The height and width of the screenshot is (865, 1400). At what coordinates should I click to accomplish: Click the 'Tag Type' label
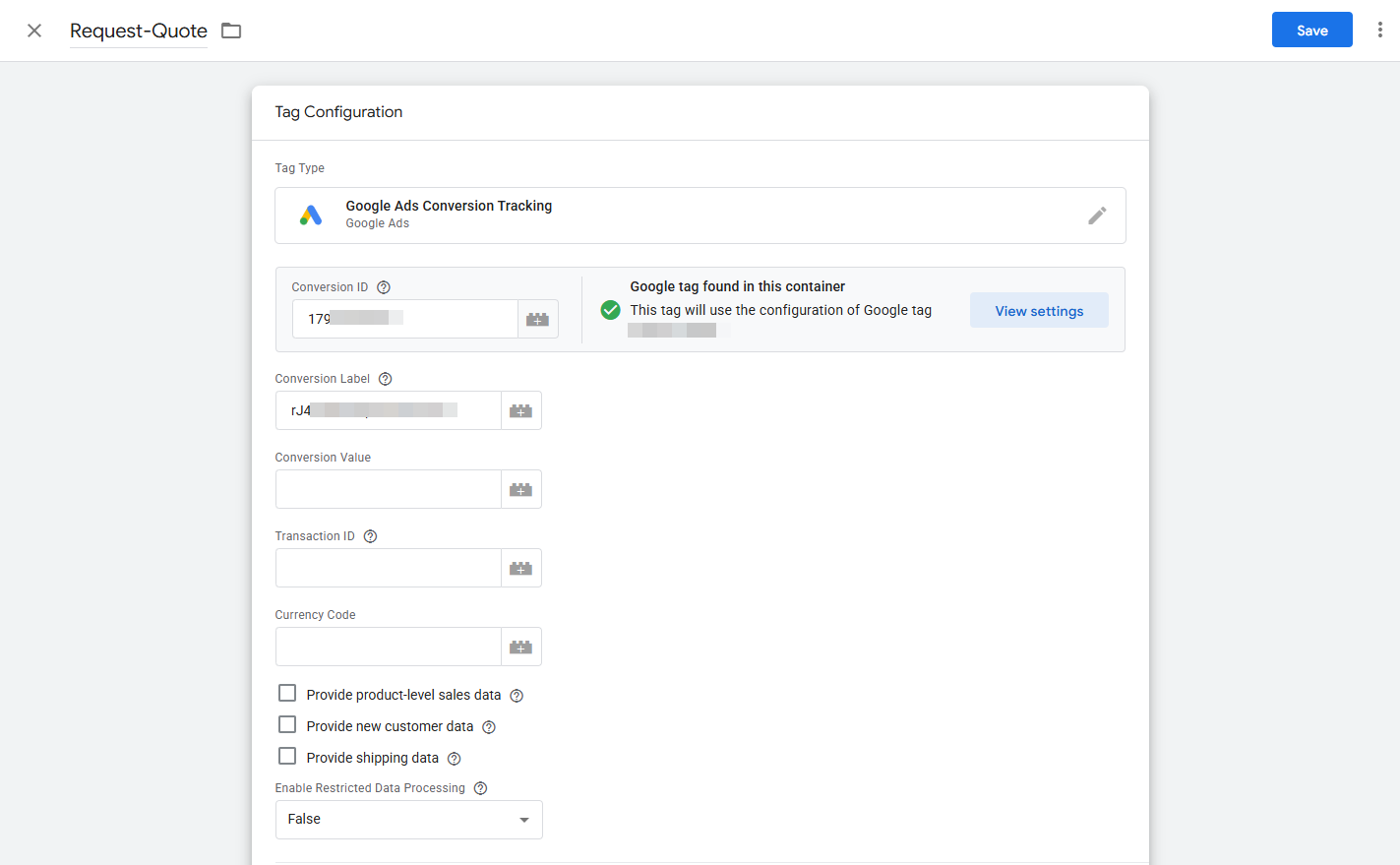point(300,168)
